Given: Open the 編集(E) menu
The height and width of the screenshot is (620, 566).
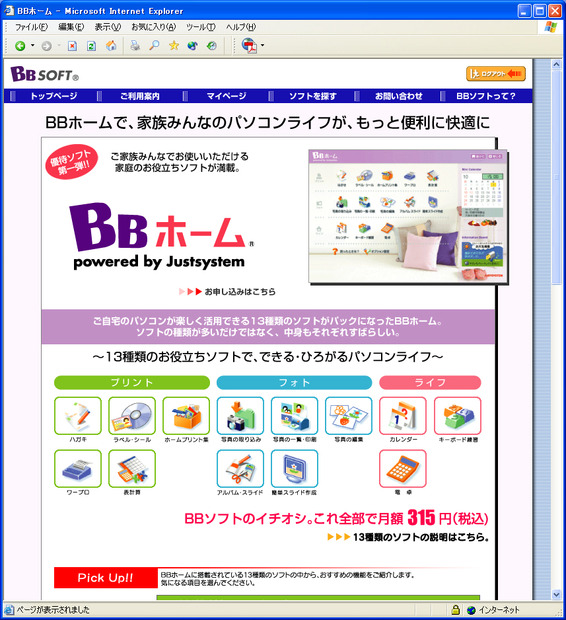Looking at the screenshot, I should [72, 27].
